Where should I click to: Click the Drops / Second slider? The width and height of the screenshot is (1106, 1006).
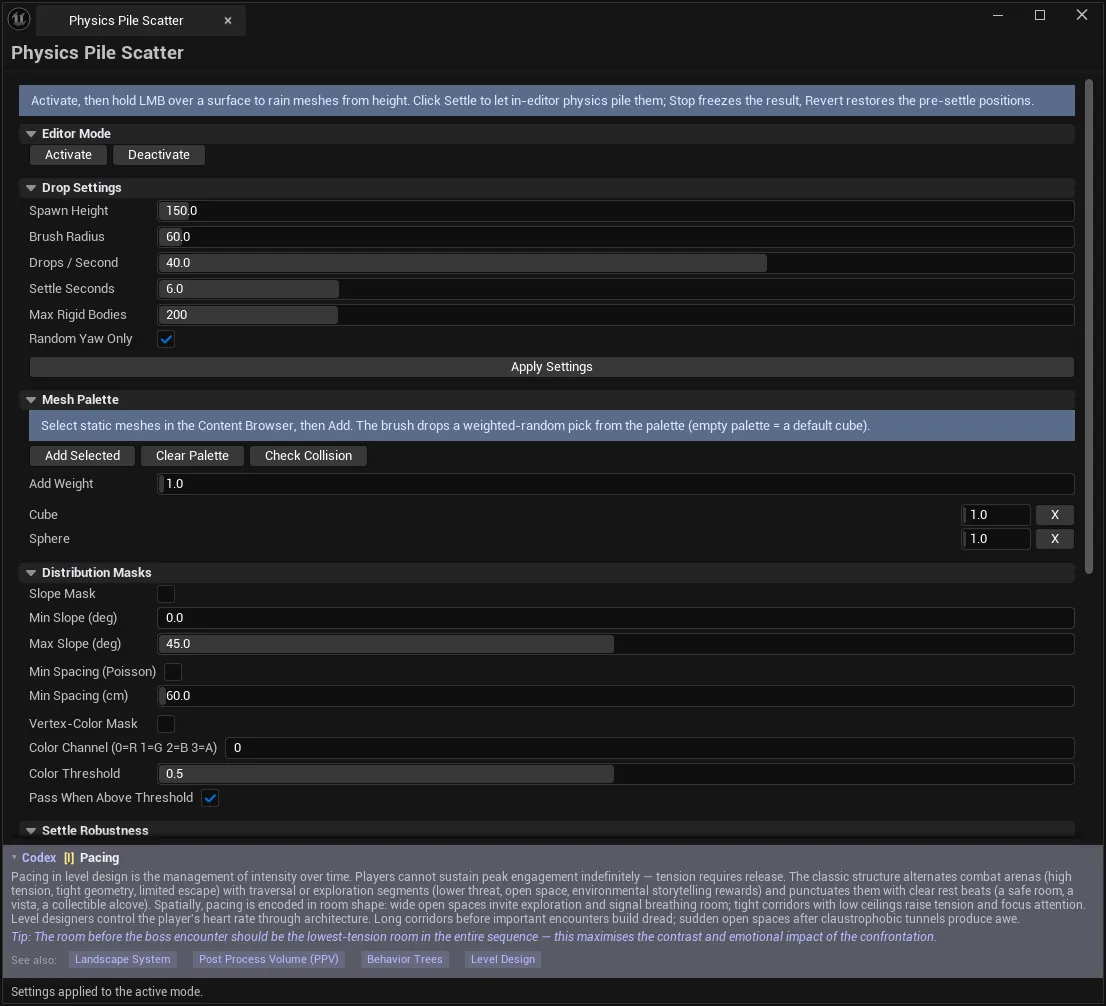[x=616, y=263]
